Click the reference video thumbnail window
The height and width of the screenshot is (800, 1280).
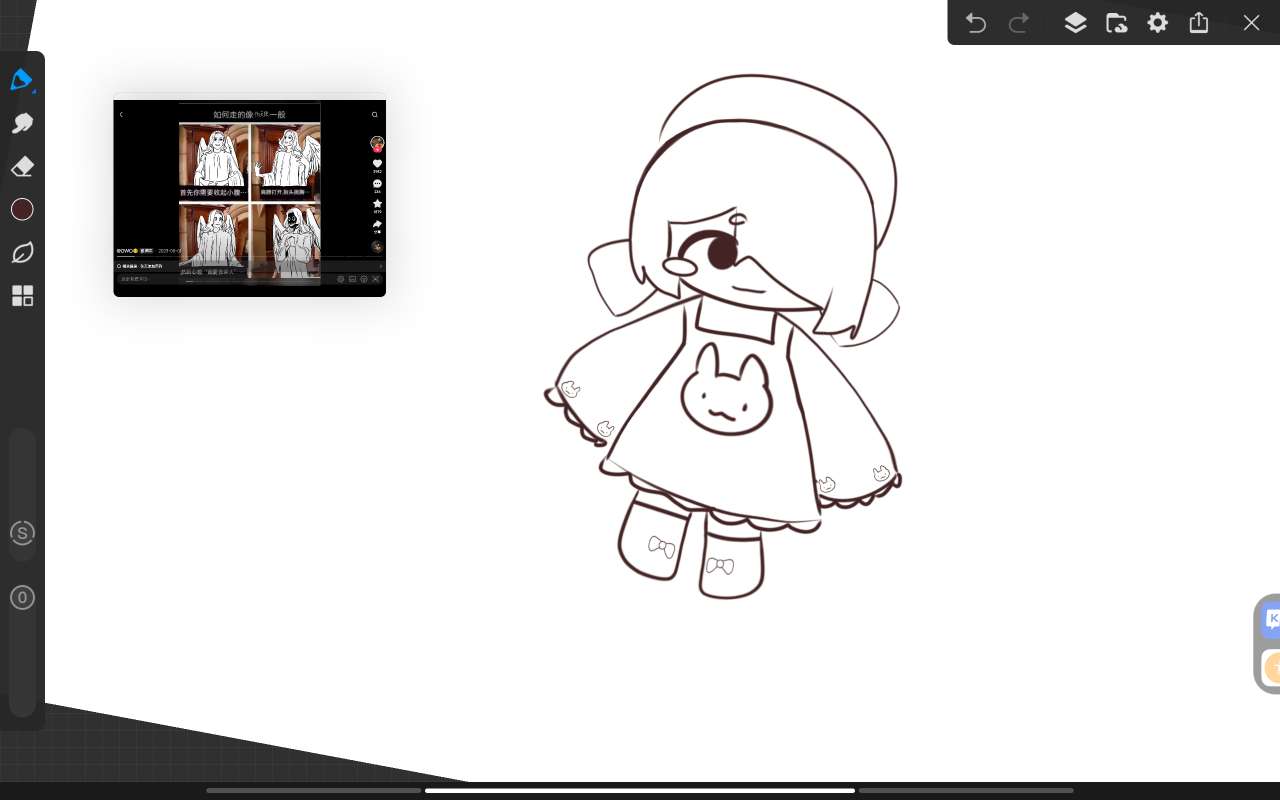[249, 196]
